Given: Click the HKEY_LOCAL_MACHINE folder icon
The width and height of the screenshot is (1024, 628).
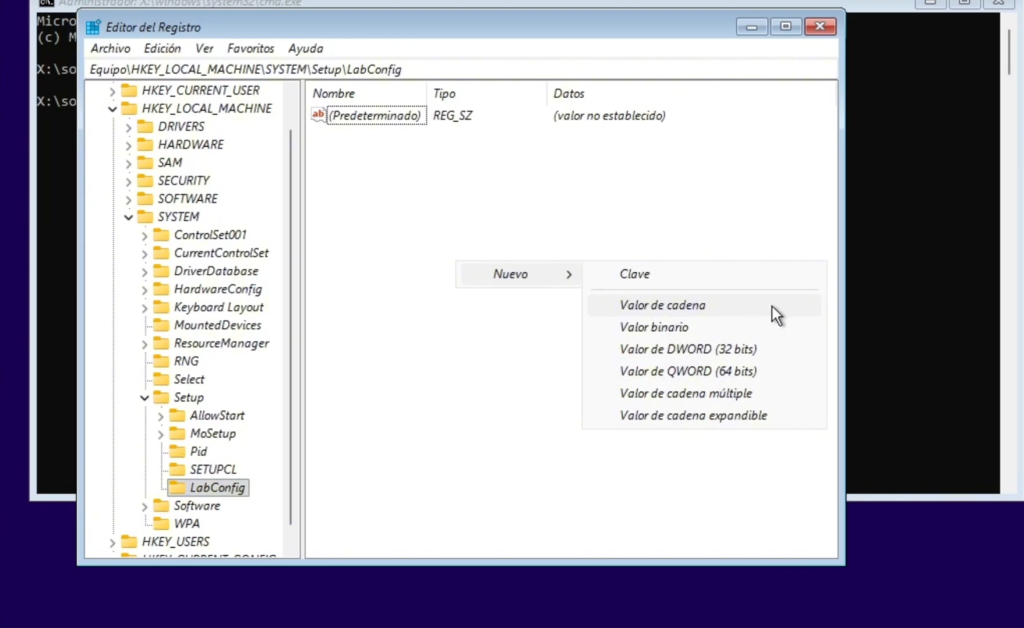Looking at the screenshot, I should point(128,108).
